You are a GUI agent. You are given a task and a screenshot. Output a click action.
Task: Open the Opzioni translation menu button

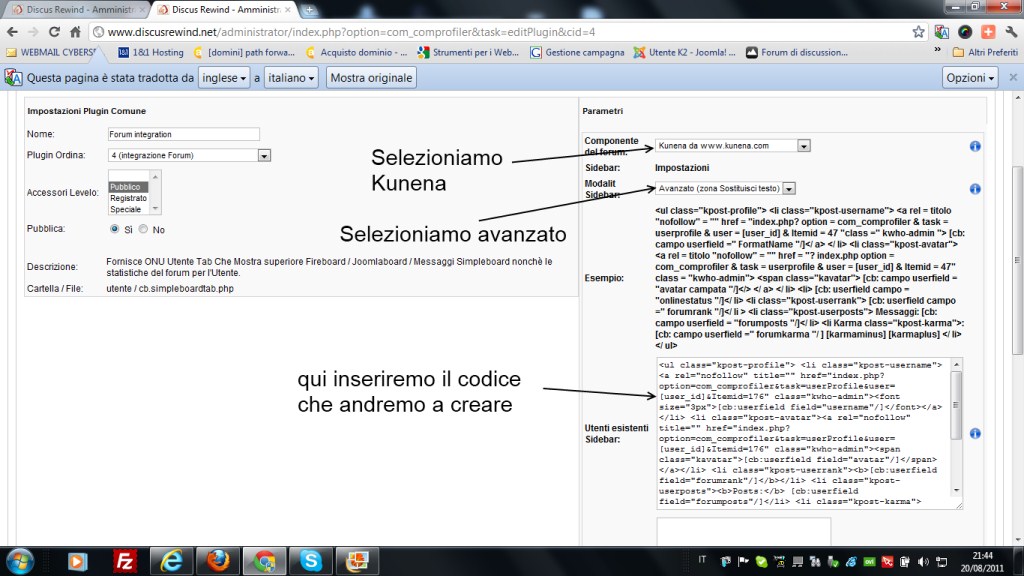pos(970,78)
